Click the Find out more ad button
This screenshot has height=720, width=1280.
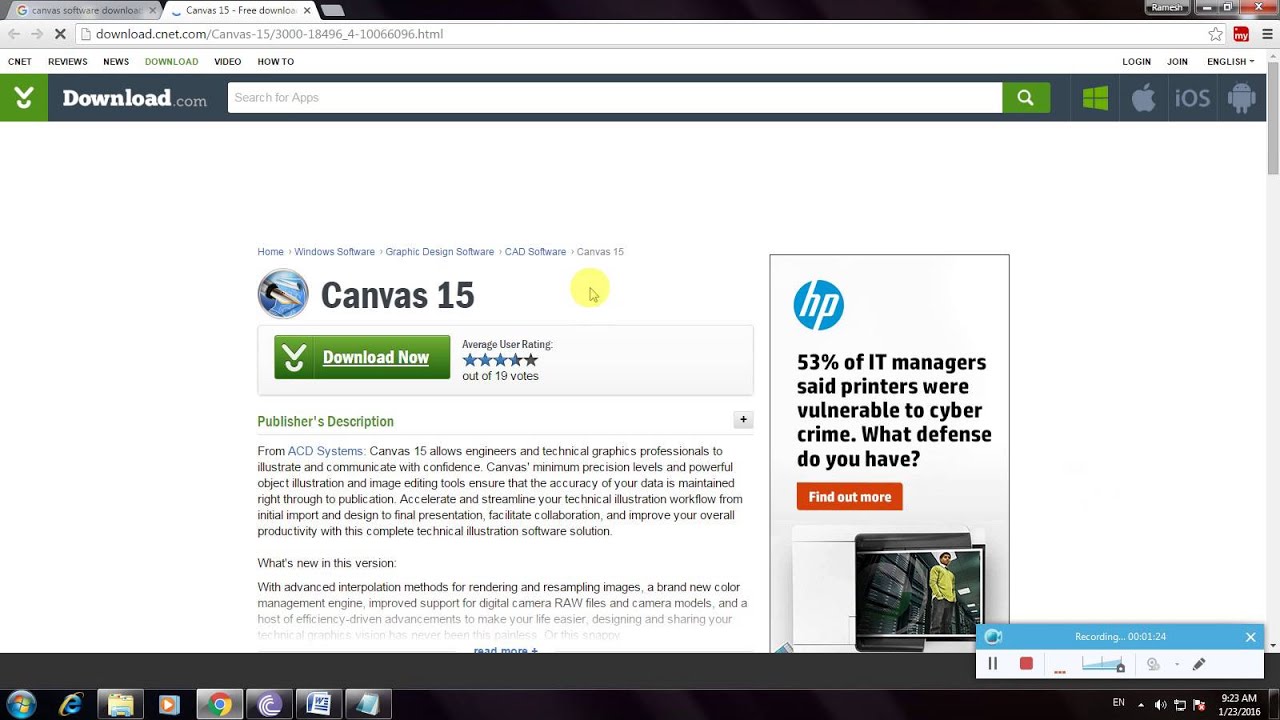850,496
